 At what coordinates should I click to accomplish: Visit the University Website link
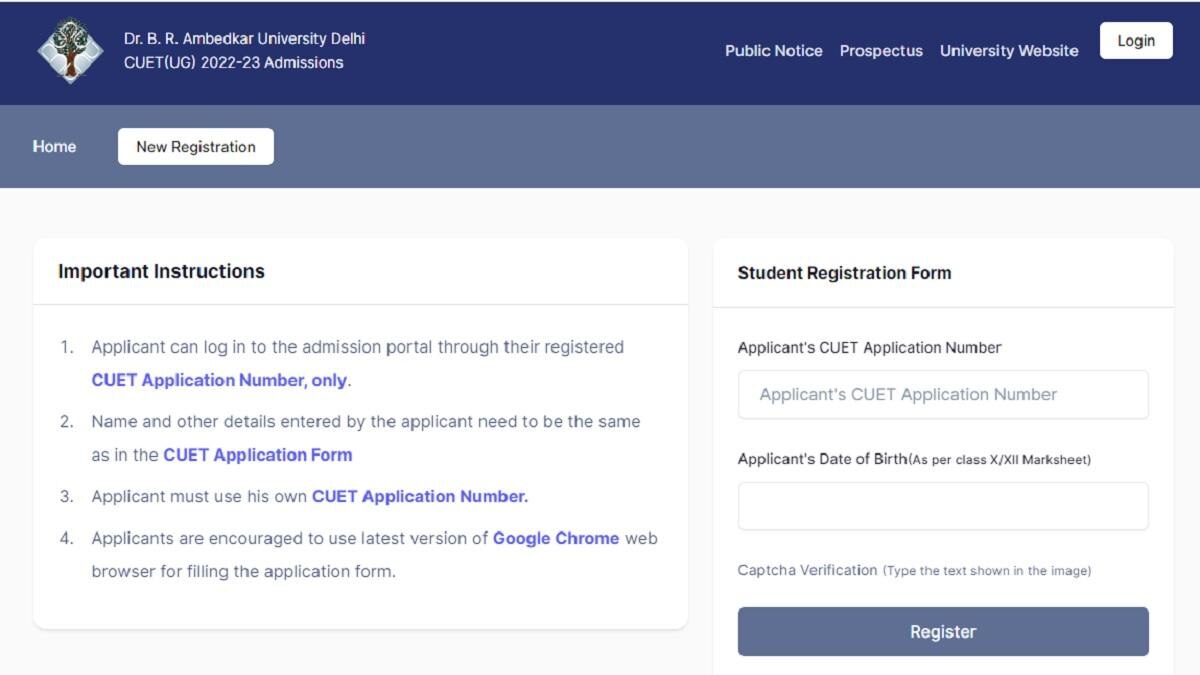click(x=1009, y=50)
